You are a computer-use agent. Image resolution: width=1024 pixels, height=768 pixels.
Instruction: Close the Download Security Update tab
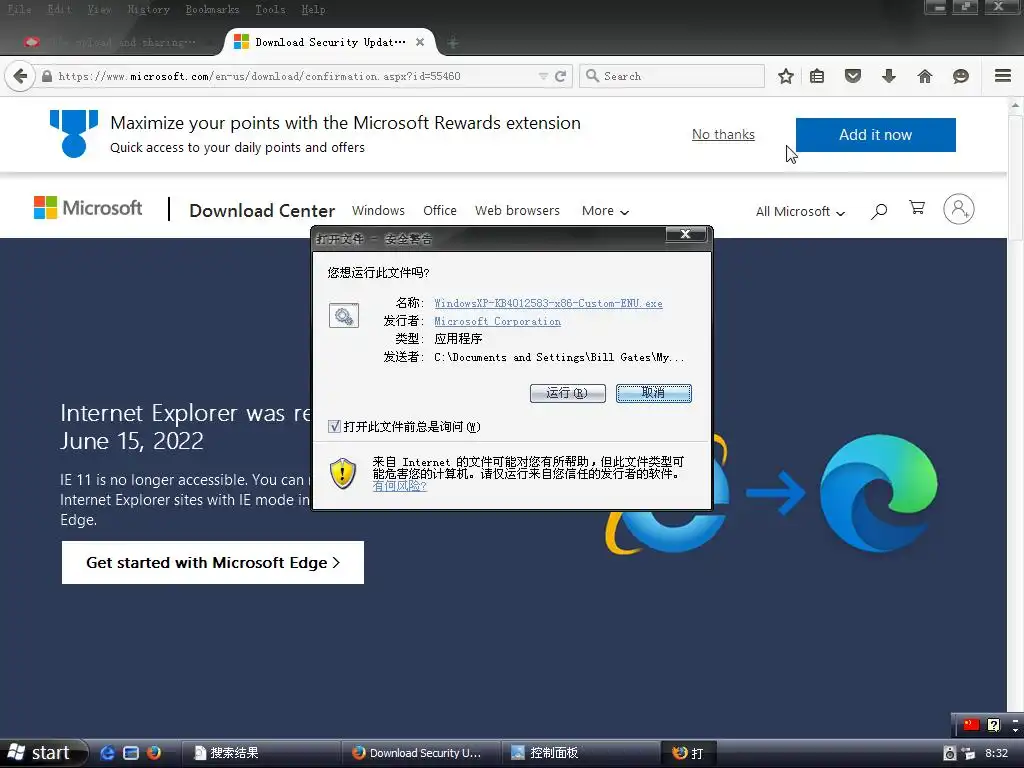pos(420,42)
